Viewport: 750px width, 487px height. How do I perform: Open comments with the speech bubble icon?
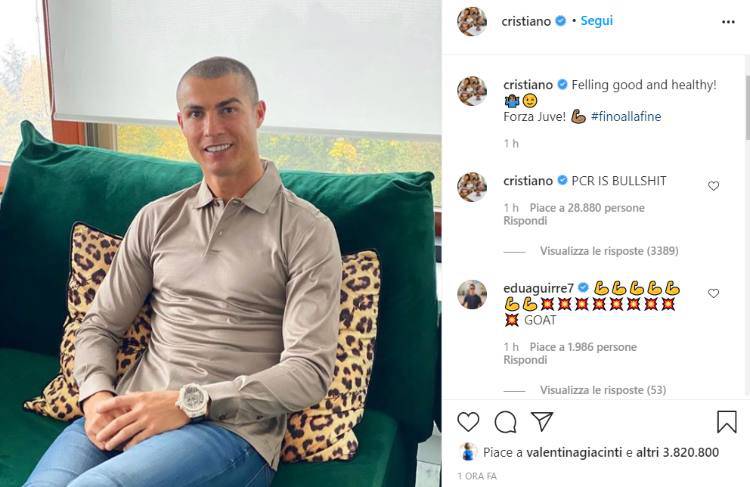pos(505,422)
